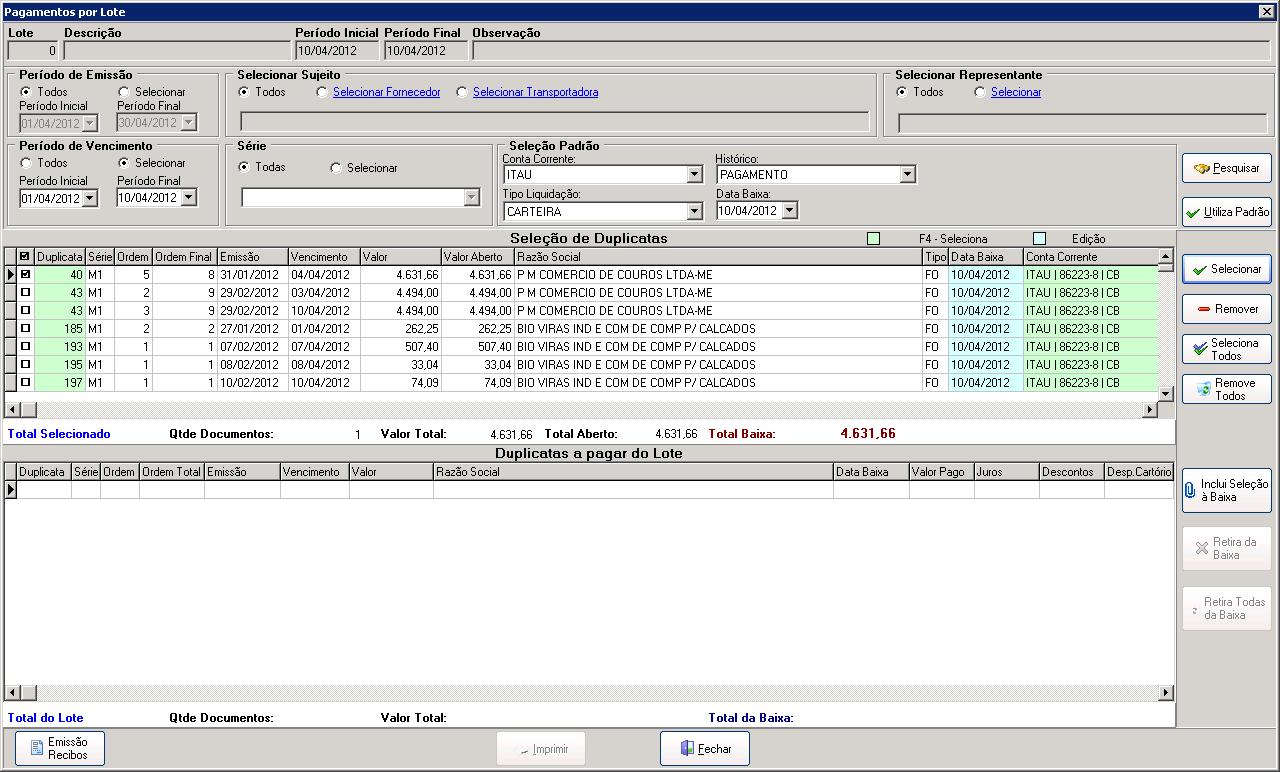Viewport: 1280px width, 772px height.
Task: Click the valor 262,25 cell
Action: click(400, 328)
